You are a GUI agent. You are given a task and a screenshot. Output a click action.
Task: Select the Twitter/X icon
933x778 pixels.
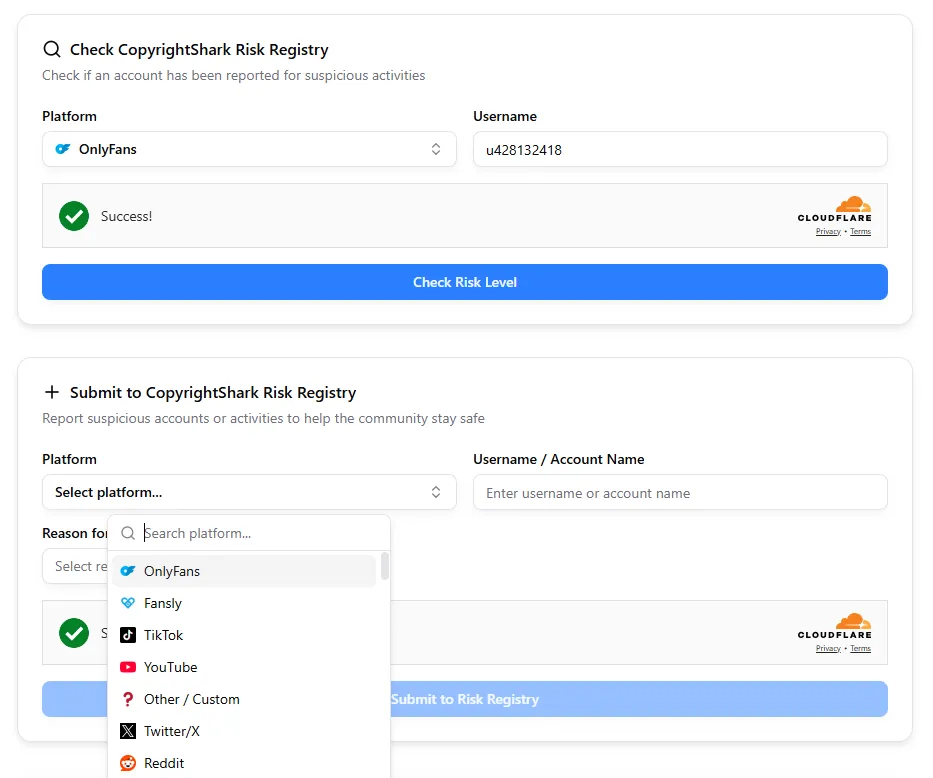[129, 730]
